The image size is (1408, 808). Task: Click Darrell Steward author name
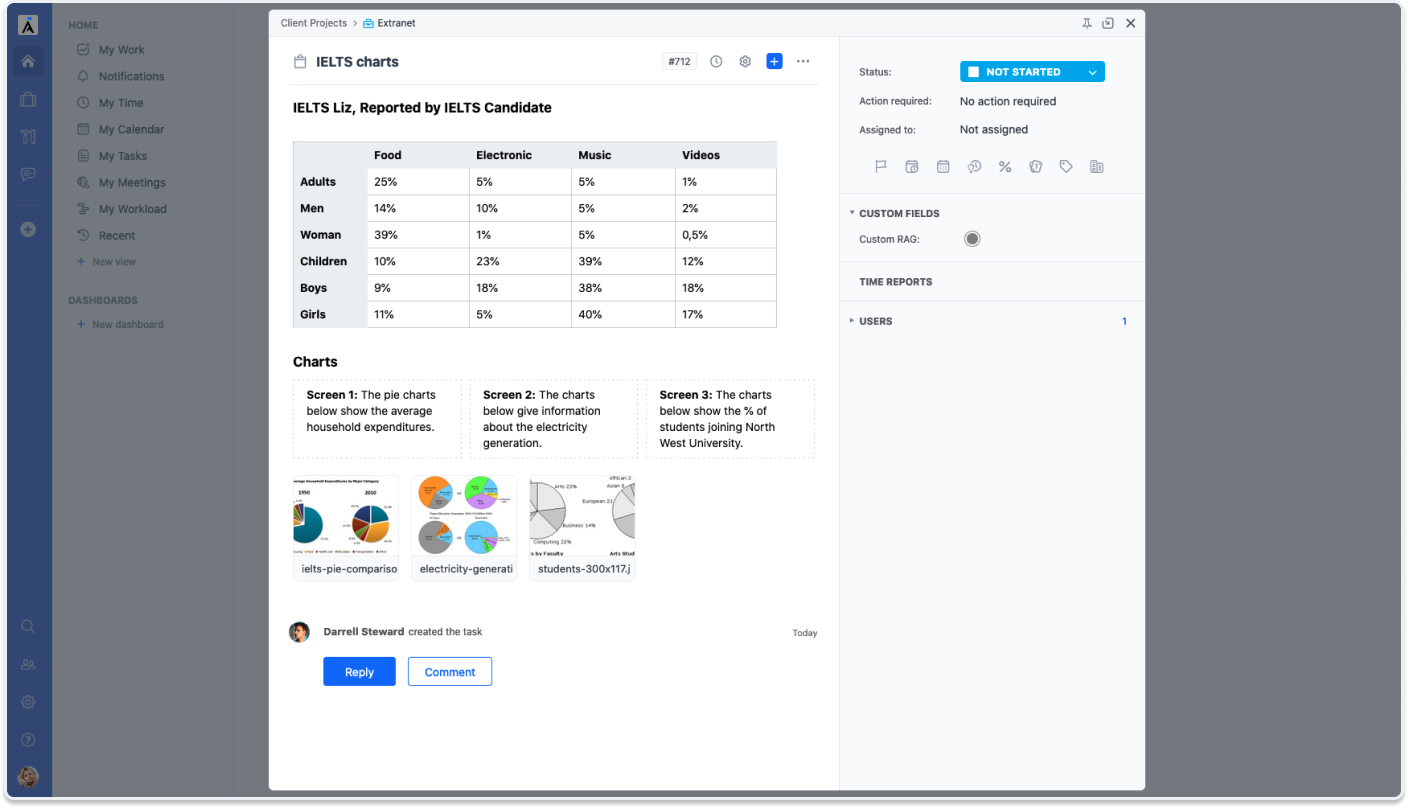364,632
